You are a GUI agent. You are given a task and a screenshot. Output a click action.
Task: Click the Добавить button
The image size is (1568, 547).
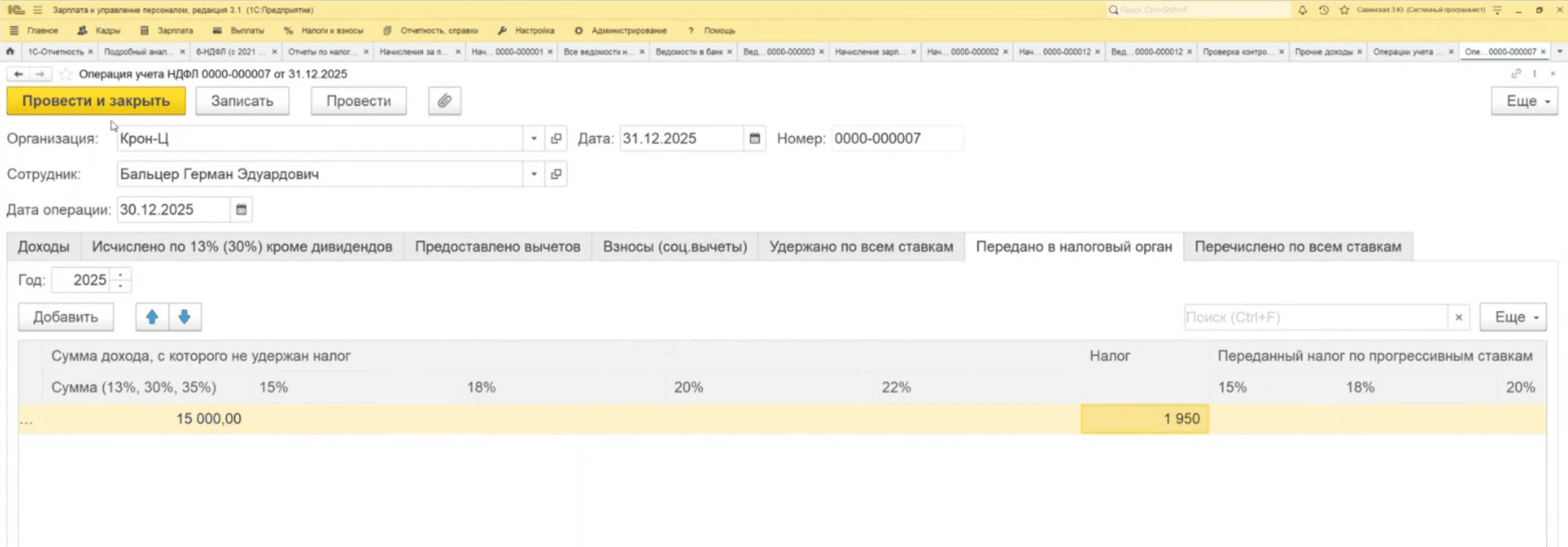[x=66, y=317]
